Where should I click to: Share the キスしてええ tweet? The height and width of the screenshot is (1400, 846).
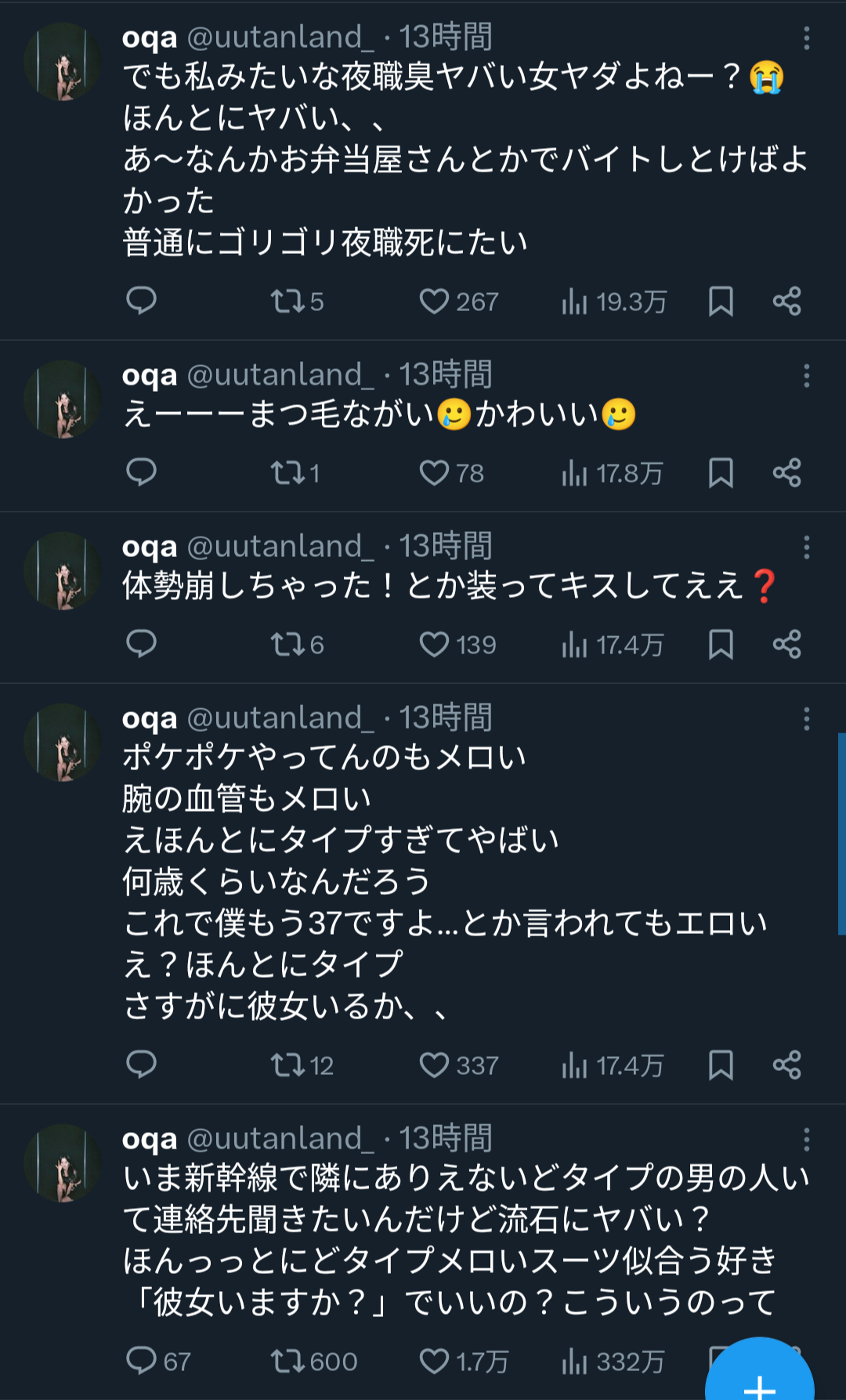(x=786, y=644)
